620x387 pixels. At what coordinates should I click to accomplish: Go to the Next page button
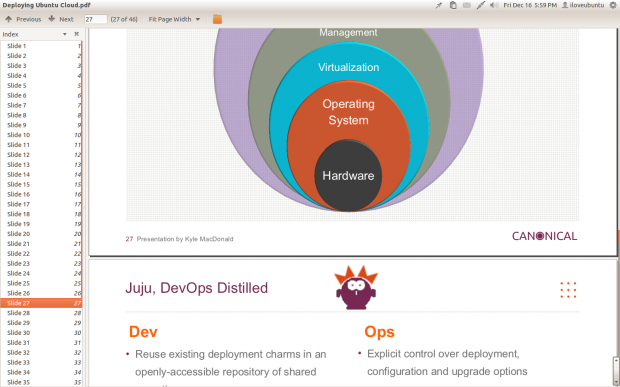point(61,19)
